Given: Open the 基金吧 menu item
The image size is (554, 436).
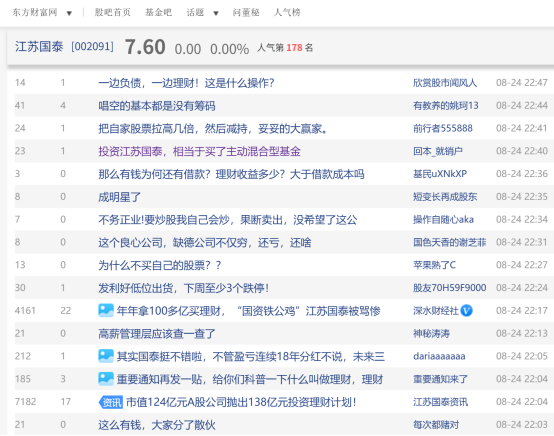Looking at the screenshot, I should point(158,12).
